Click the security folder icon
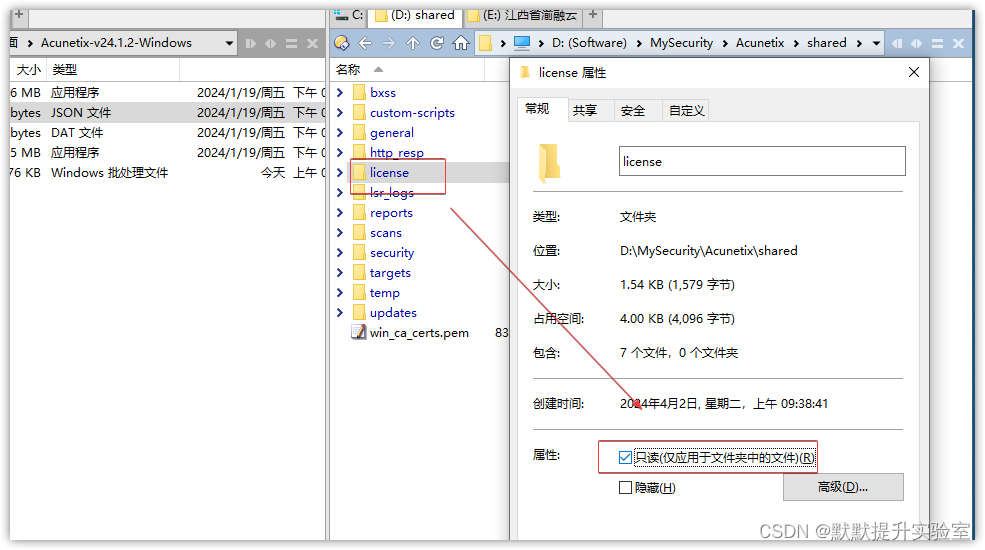Image resolution: width=985 pixels, height=550 pixels. pyautogui.click(x=359, y=252)
